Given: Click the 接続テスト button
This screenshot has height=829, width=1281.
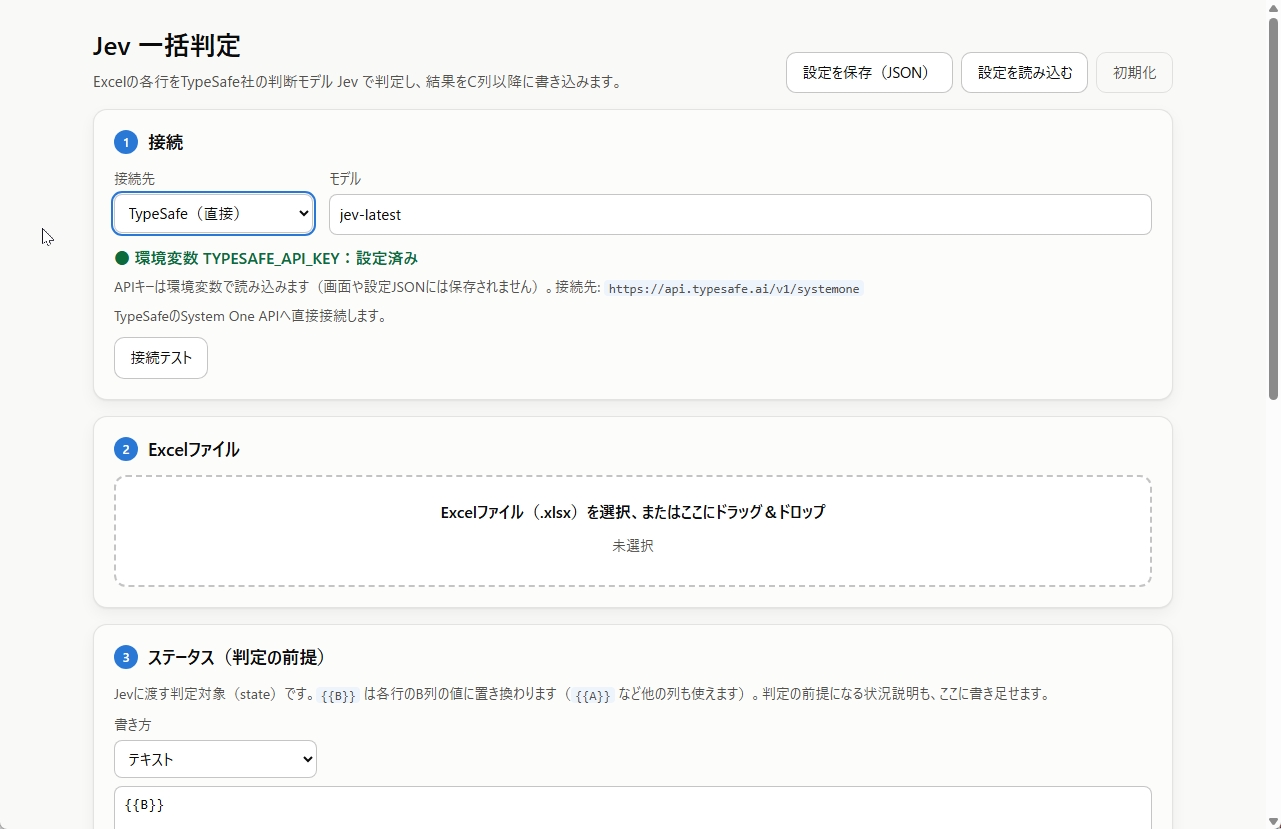Looking at the screenshot, I should [x=161, y=358].
